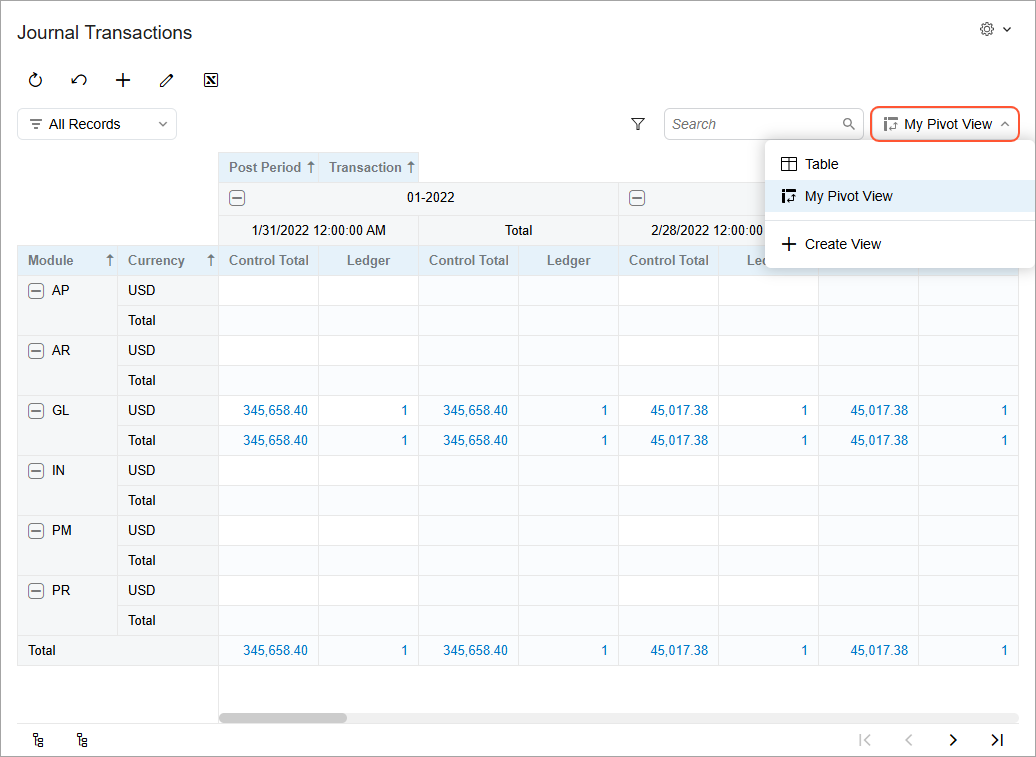
Task: Click the pencil Edit icon
Action: tap(167, 80)
